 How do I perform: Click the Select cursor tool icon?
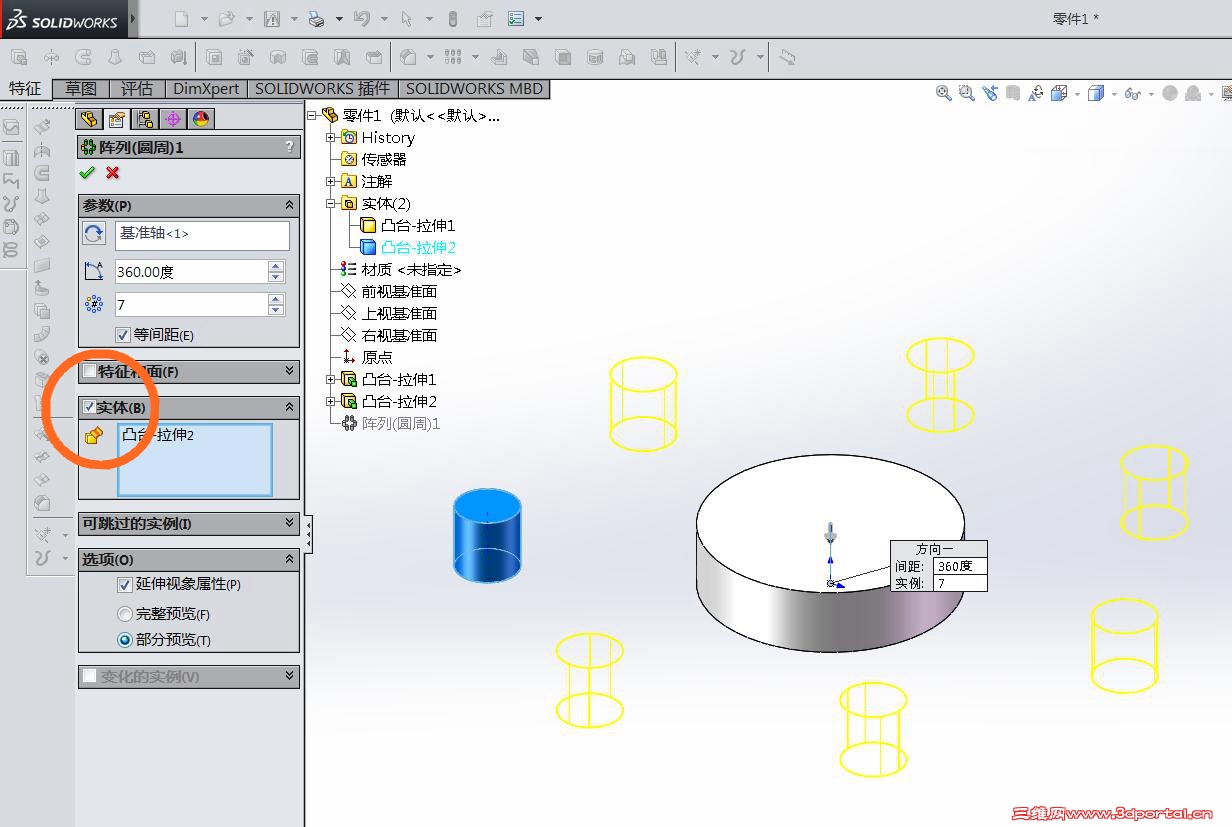406,19
